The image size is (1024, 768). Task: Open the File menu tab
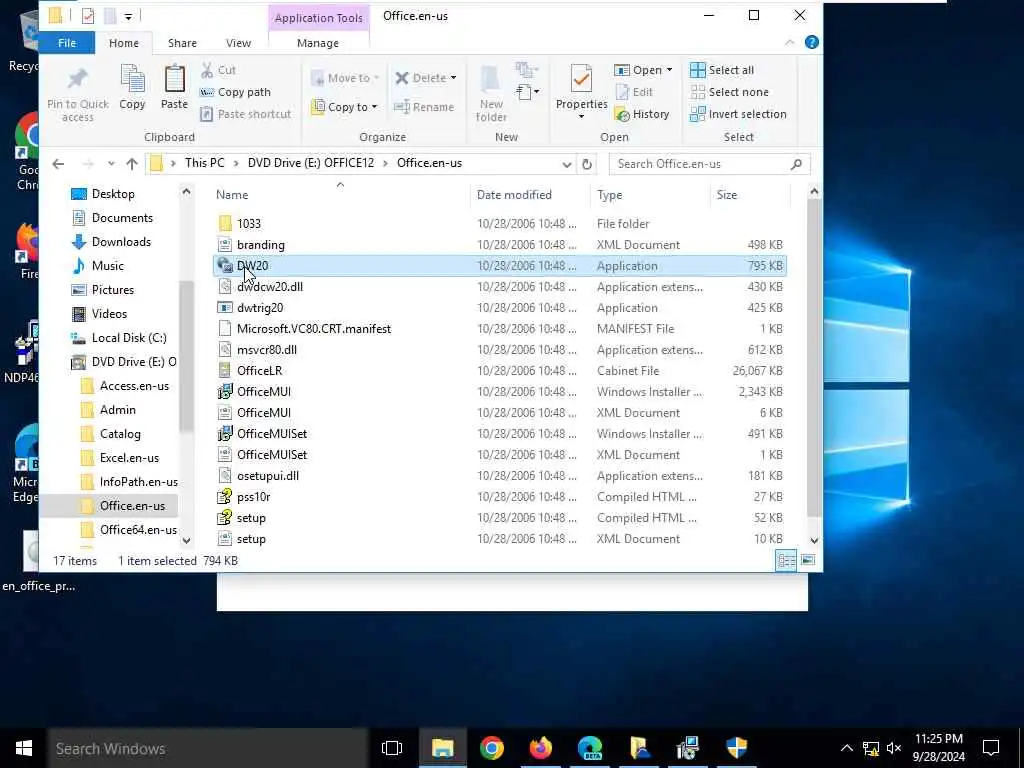click(x=67, y=43)
